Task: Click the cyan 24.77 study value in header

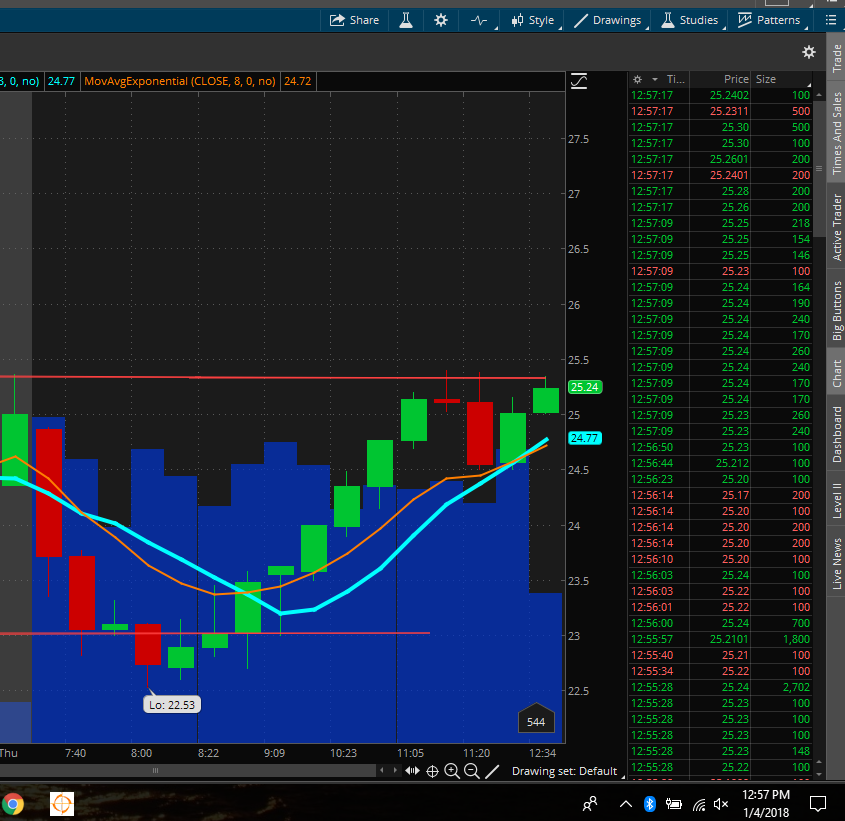Action: (x=61, y=81)
